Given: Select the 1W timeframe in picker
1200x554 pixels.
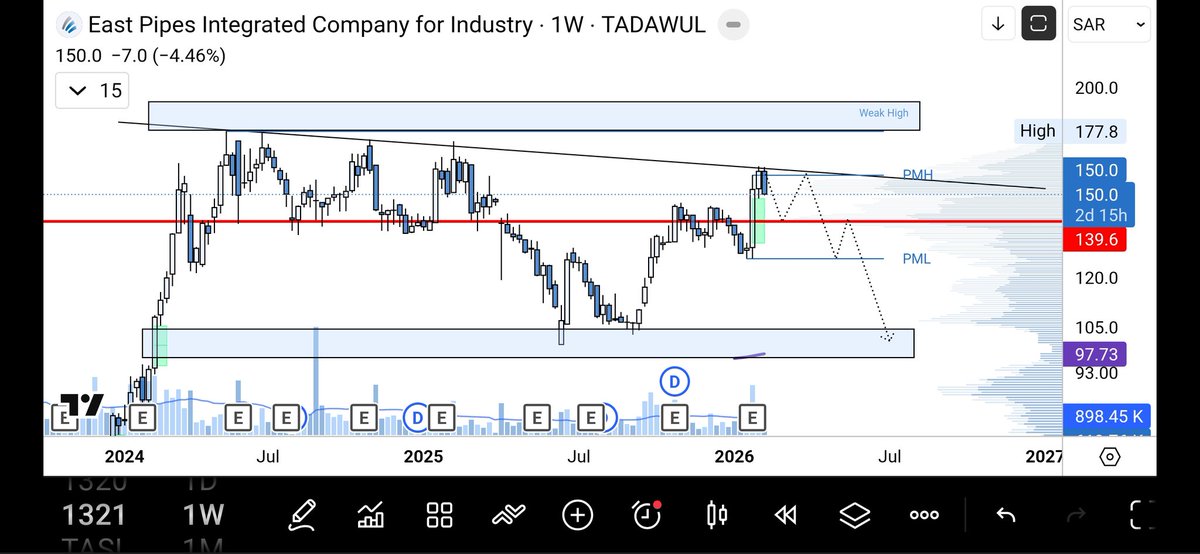Looking at the screenshot, I should 204,515.
